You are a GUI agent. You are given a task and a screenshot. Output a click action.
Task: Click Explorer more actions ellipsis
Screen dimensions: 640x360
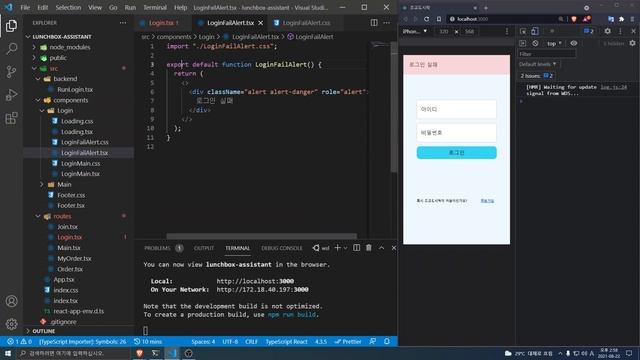123,23
